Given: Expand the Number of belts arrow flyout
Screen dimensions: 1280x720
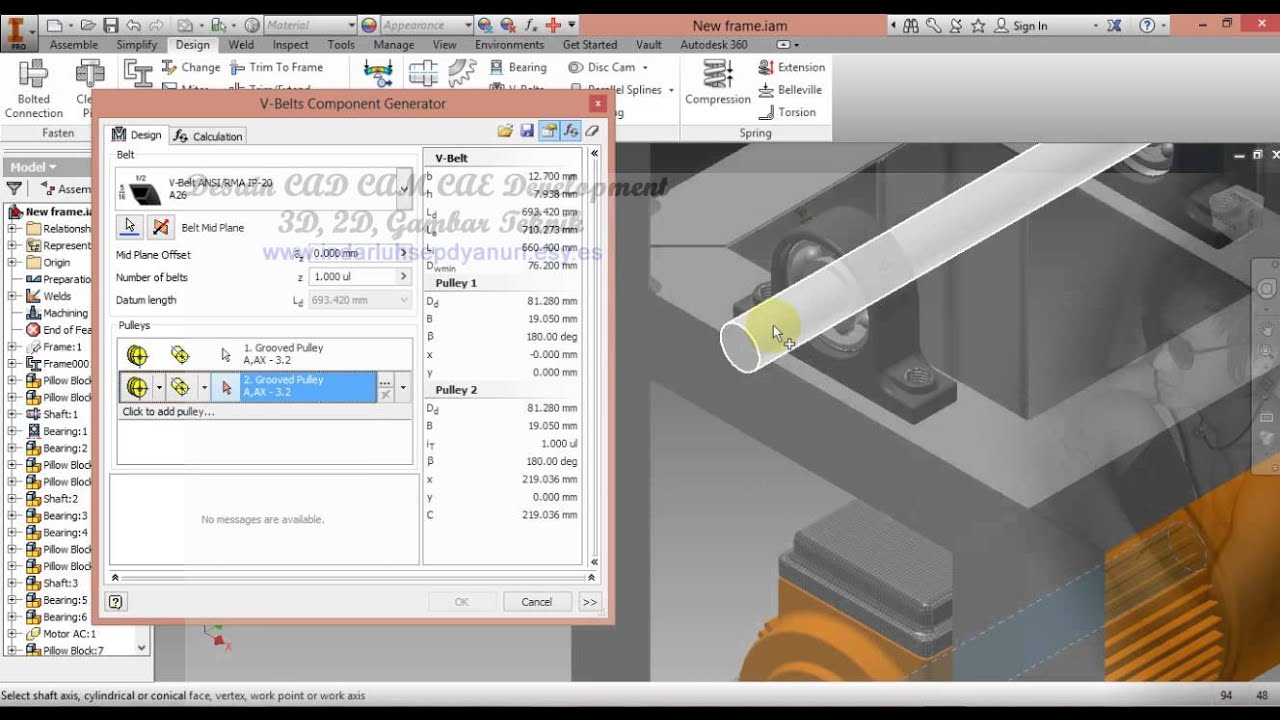Looking at the screenshot, I should pyautogui.click(x=404, y=277).
